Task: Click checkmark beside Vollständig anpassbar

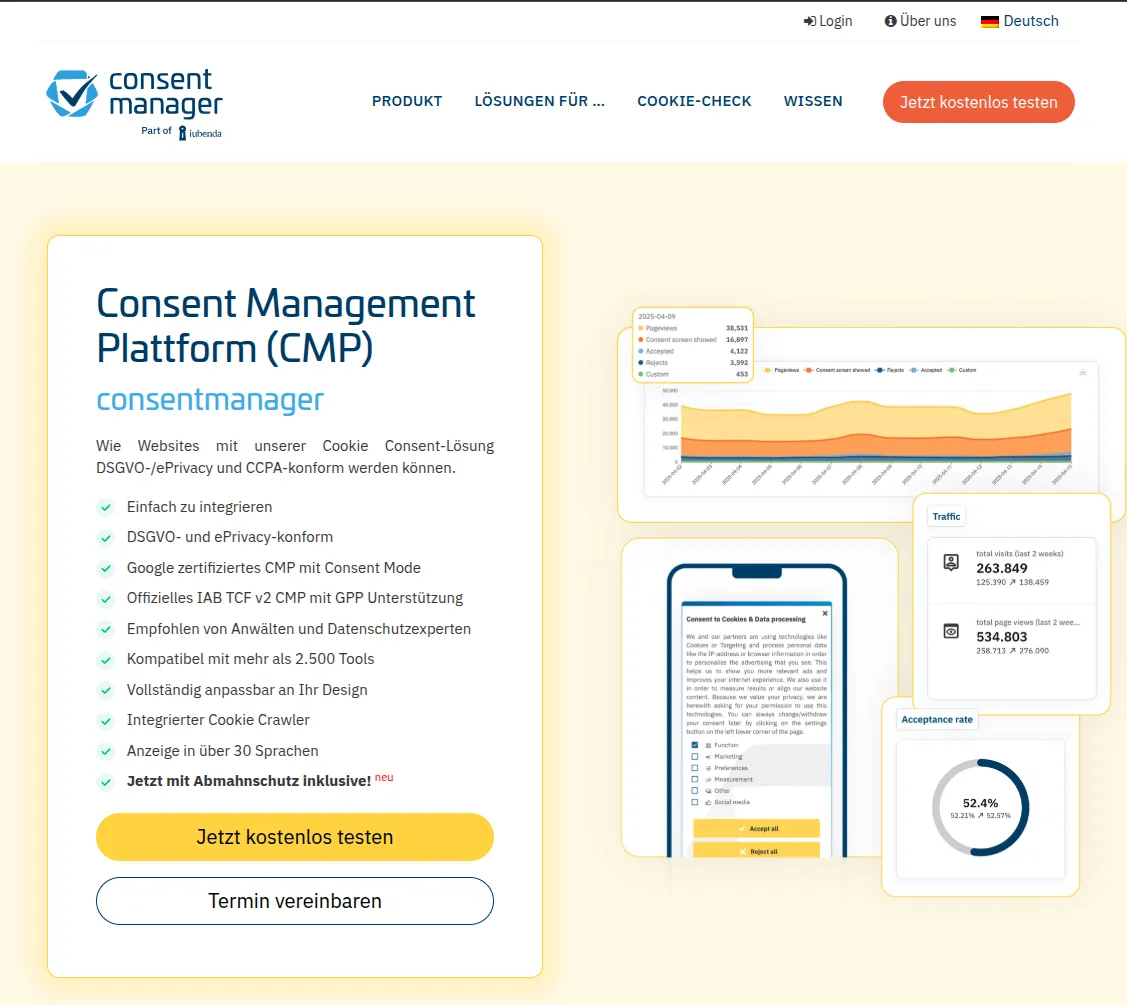Action: pos(106,691)
